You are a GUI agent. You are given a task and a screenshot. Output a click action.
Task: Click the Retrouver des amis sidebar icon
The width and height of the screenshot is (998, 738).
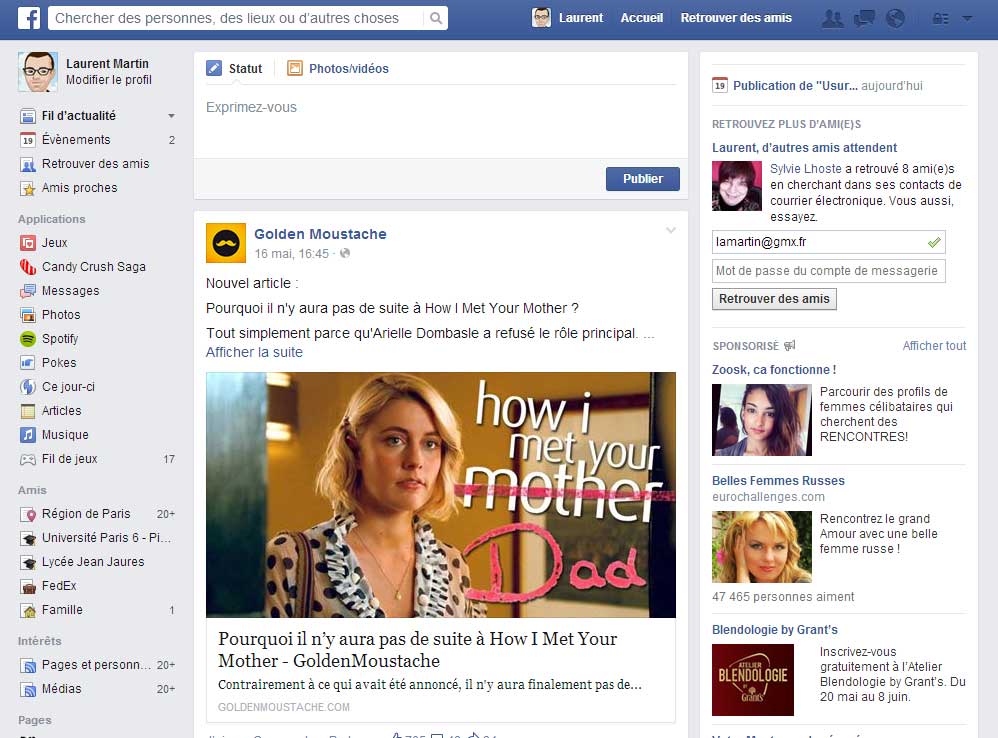pyautogui.click(x=28, y=165)
